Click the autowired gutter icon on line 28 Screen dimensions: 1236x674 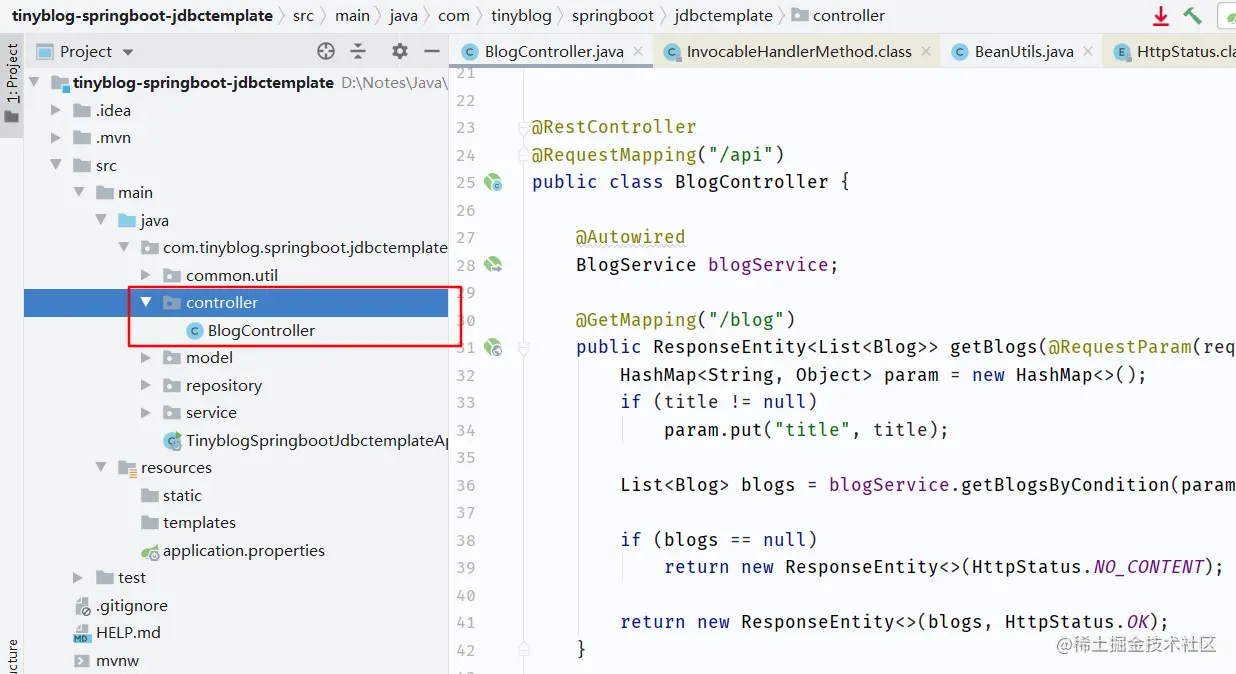coord(493,265)
